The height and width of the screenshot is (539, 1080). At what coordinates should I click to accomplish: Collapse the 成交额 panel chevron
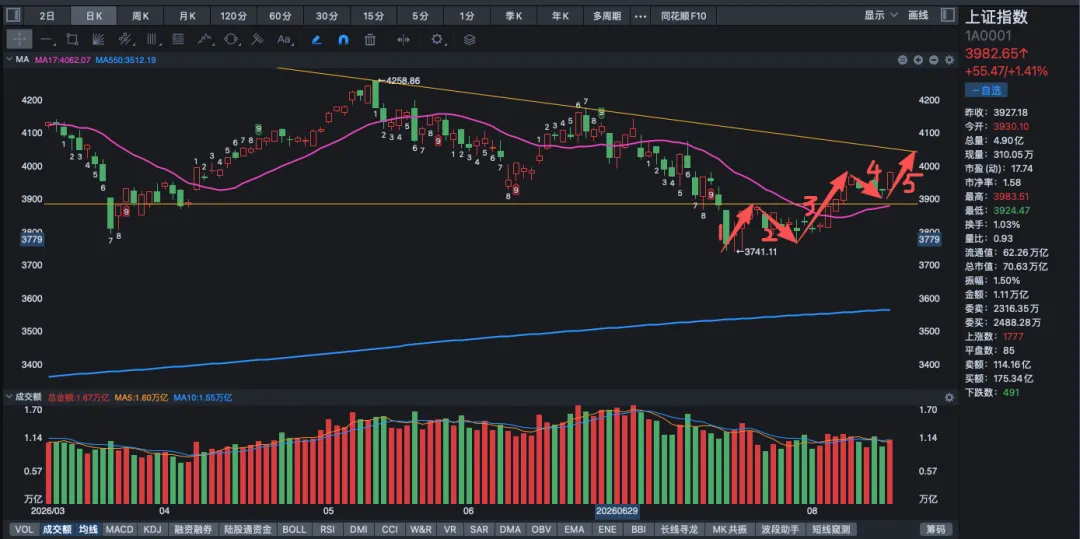tap(8, 397)
